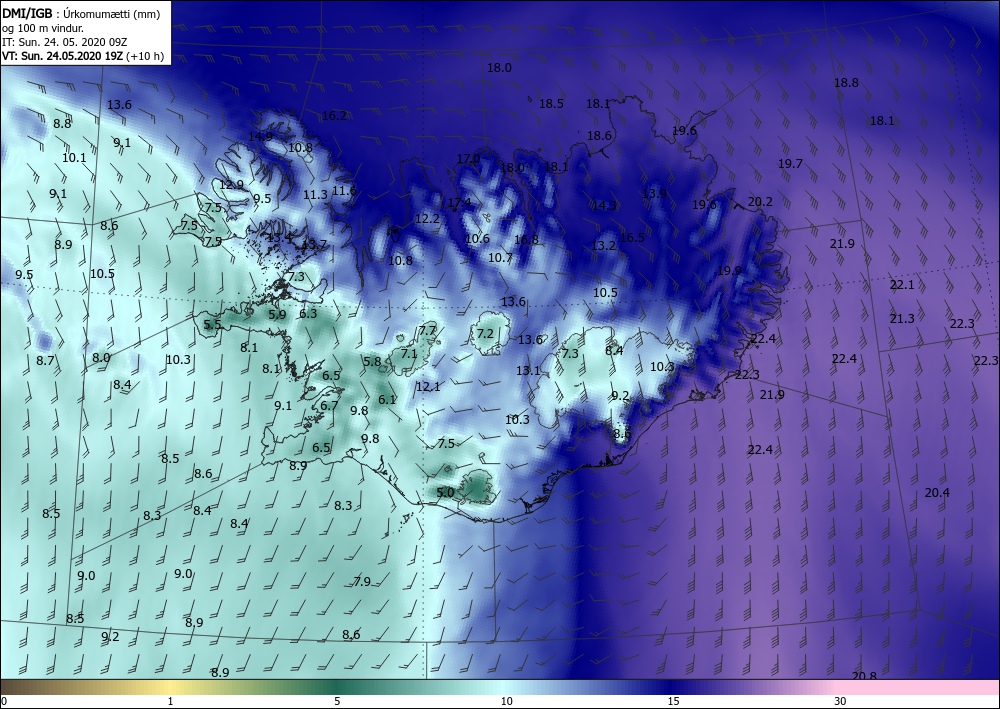The width and height of the screenshot is (1000, 709).
Task: Click the 12.2 value on the map
Action: 427,219
